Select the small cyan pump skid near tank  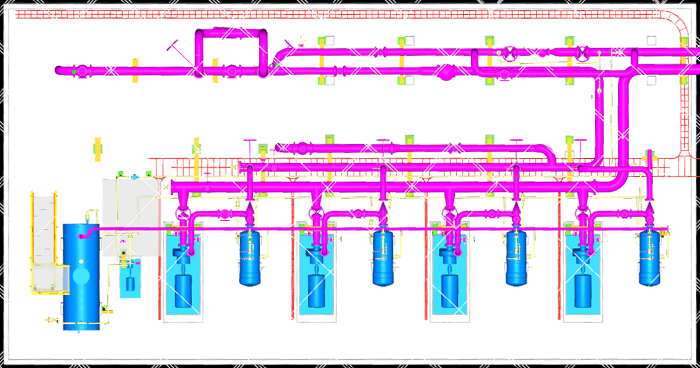click(130, 277)
